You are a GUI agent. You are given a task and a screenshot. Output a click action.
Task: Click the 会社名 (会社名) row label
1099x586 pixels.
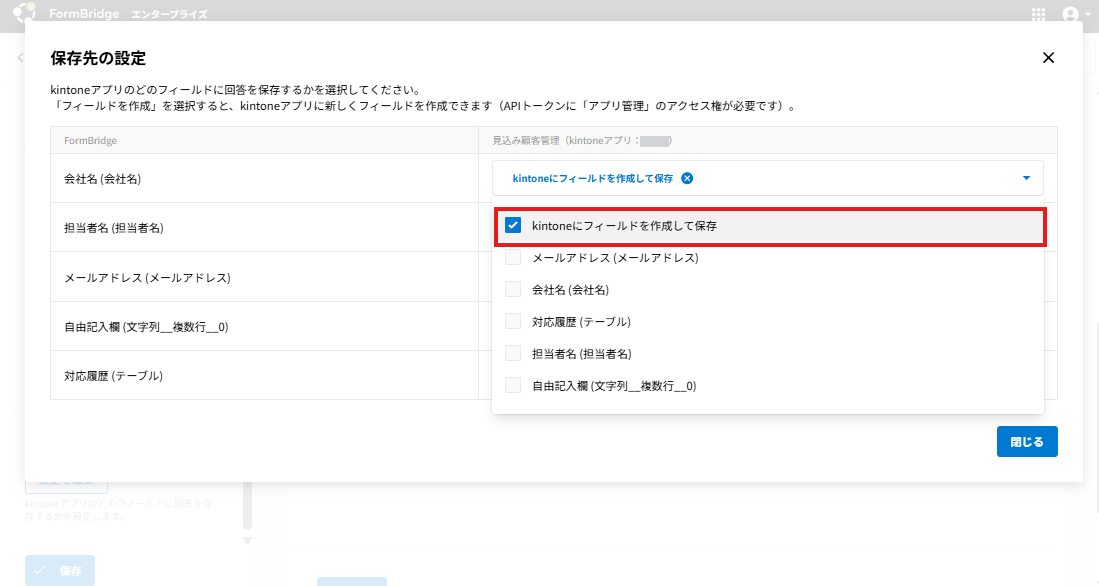pos(102,179)
